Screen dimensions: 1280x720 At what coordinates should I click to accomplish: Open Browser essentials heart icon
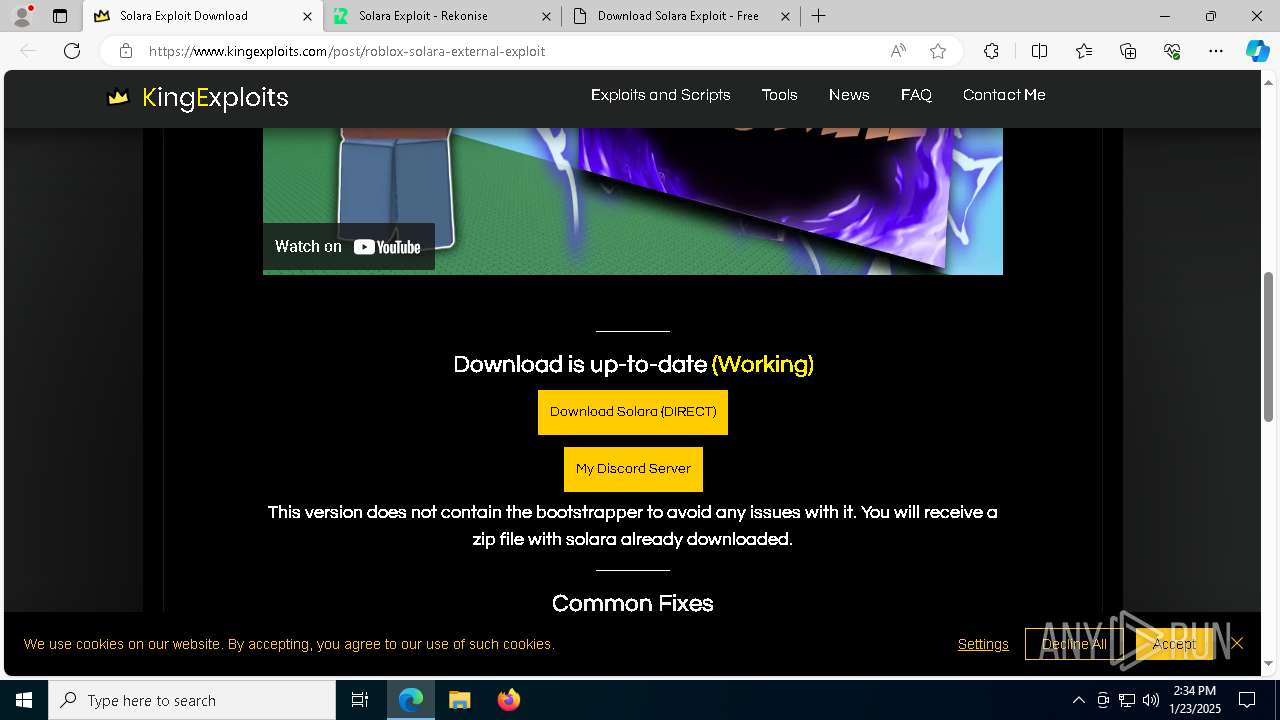point(1172,51)
